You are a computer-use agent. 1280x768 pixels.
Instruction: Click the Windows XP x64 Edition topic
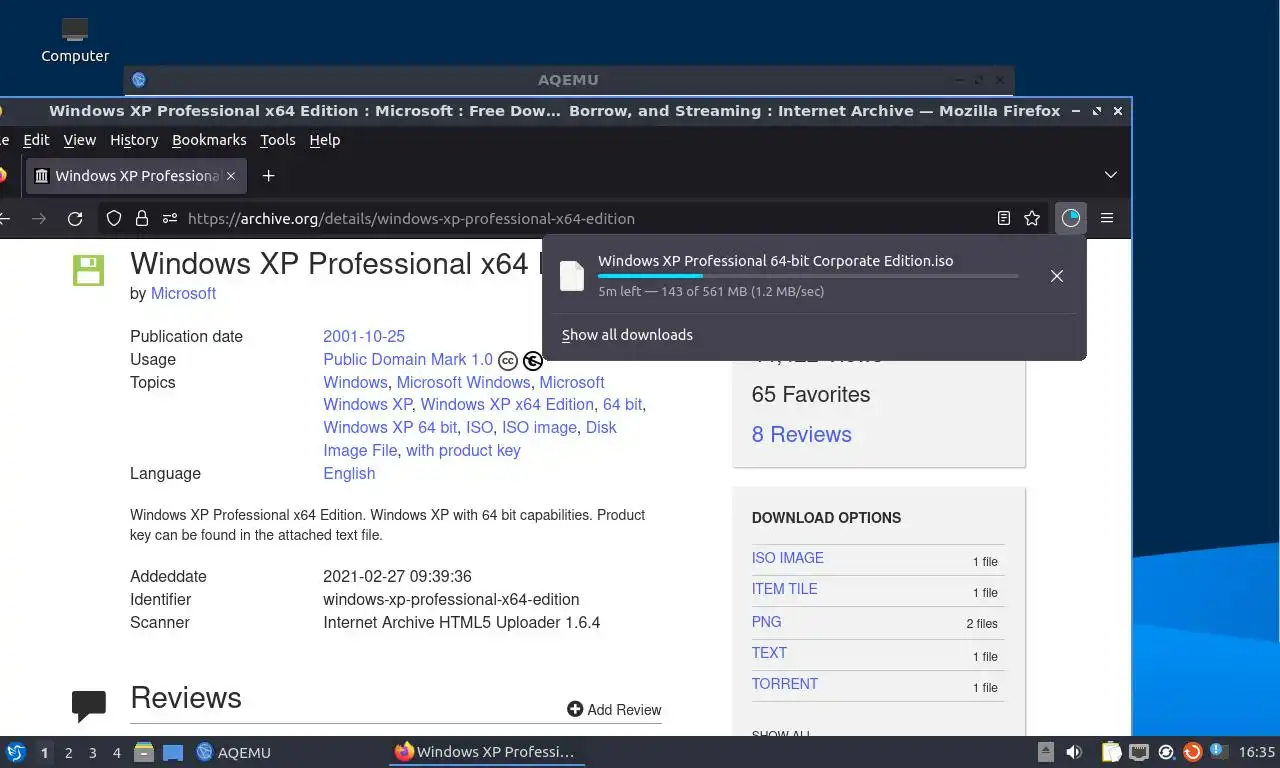pyautogui.click(x=507, y=404)
